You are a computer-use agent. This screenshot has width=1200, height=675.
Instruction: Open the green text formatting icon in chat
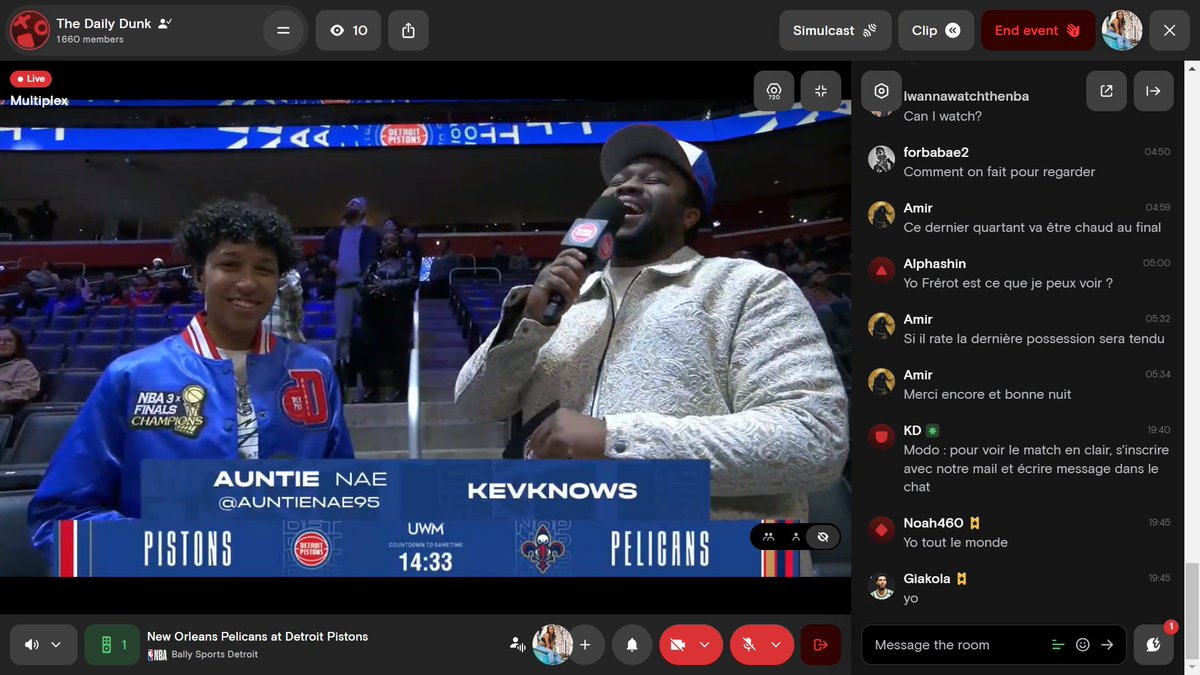[1058, 645]
